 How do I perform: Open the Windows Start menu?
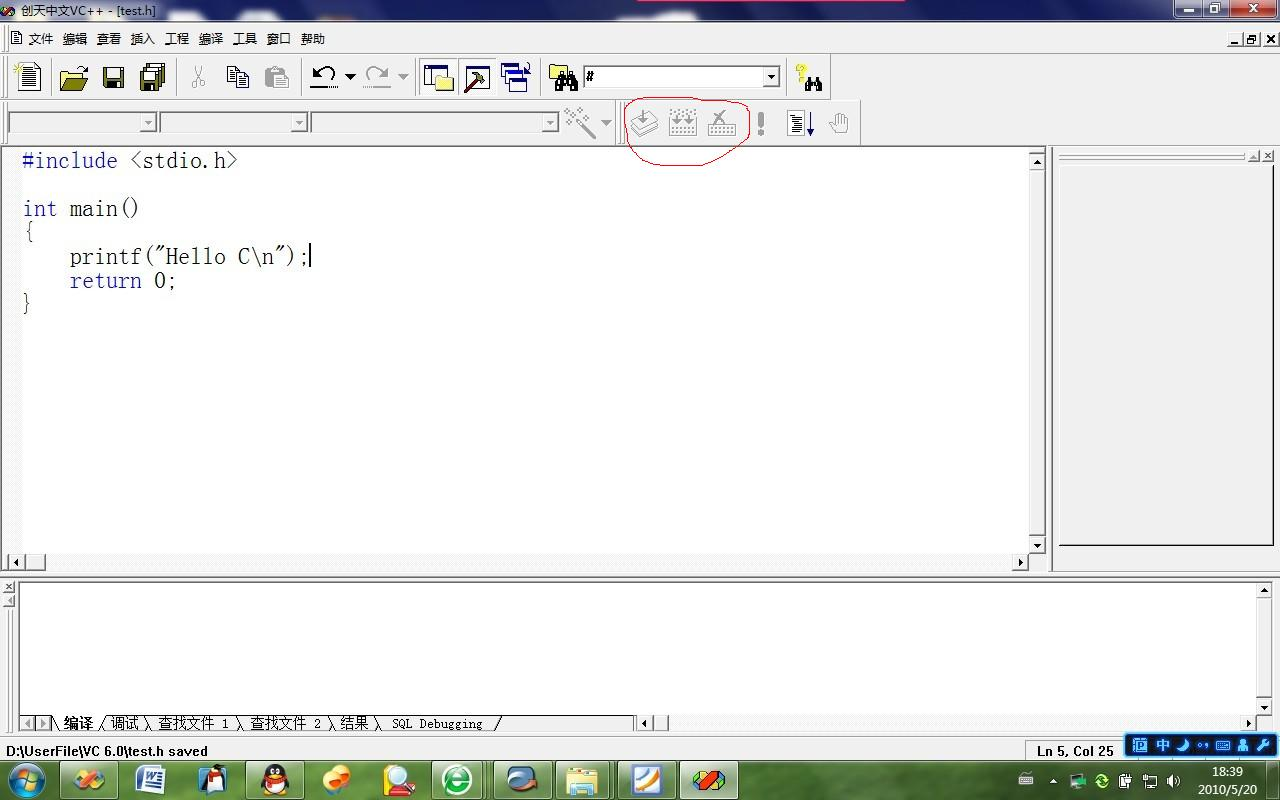[26, 780]
